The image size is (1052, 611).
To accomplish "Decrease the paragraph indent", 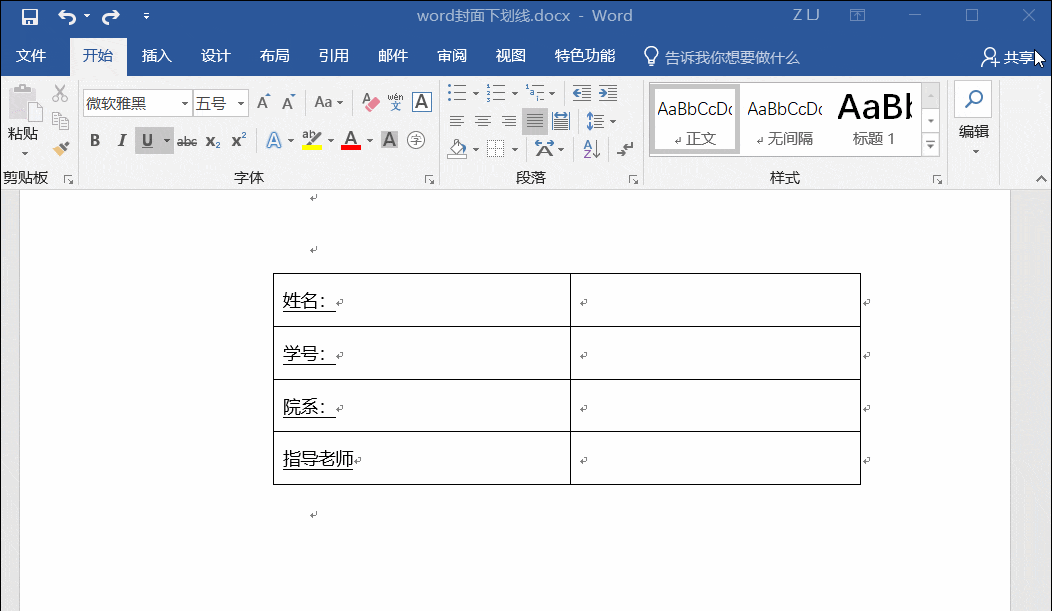I will click(x=582, y=93).
